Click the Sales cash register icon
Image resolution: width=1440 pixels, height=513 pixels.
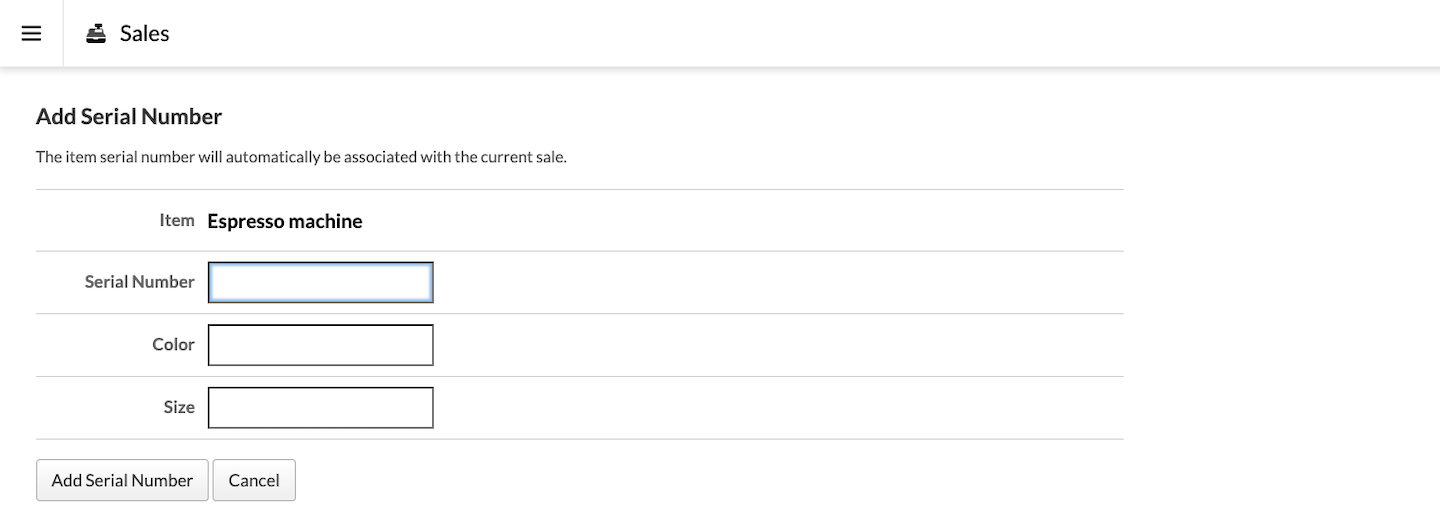click(x=96, y=33)
